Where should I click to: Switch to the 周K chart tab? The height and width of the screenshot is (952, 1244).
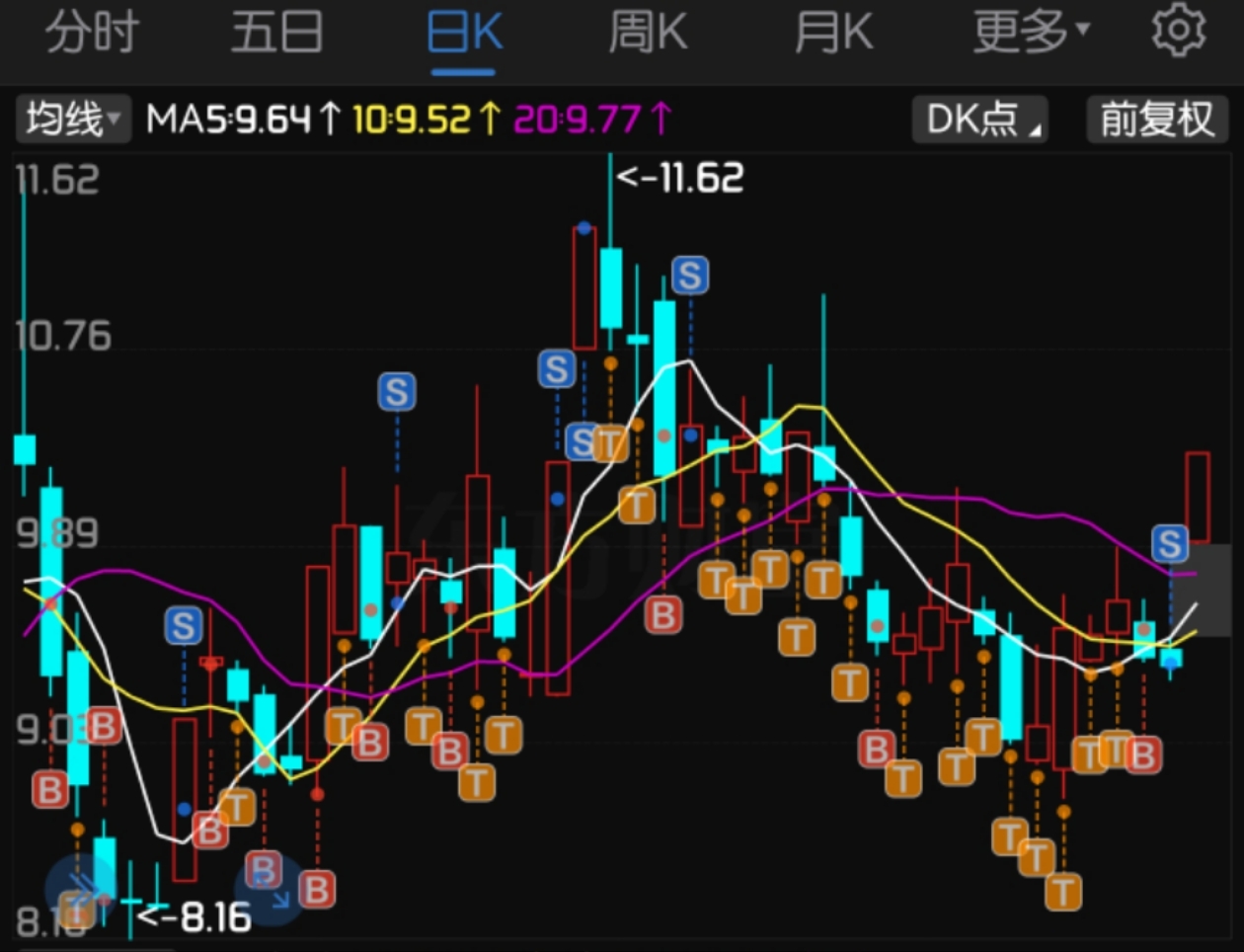coord(647,33)
